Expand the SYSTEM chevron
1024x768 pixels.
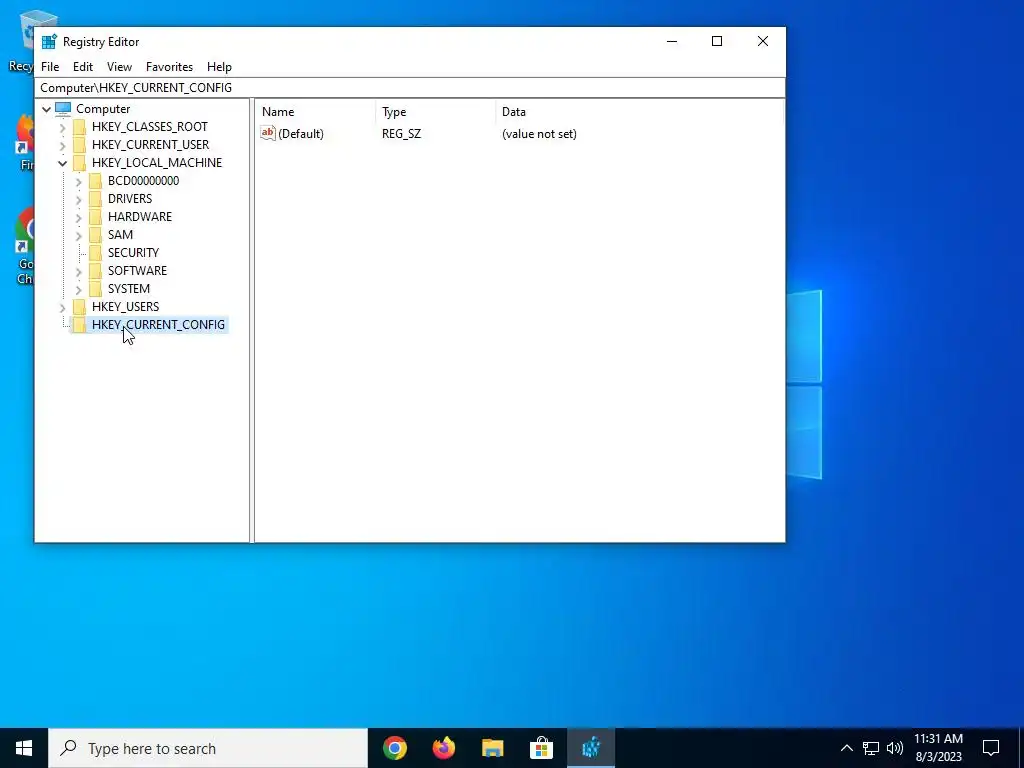(x=79, y=289)
